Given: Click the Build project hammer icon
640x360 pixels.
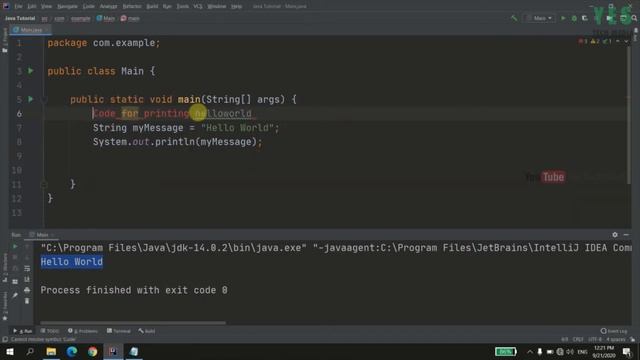Looking at the screenshot, I should (x=514, y=18).
